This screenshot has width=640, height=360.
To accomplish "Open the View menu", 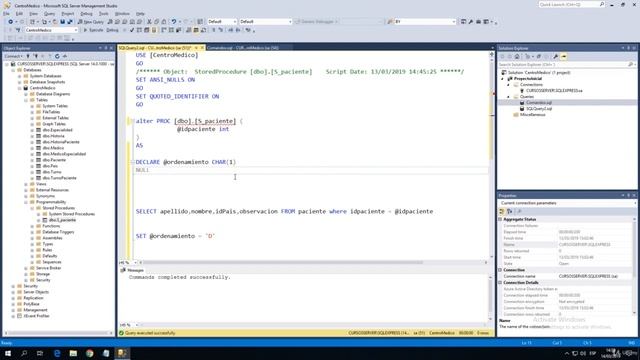I will [x=33, y=13].
